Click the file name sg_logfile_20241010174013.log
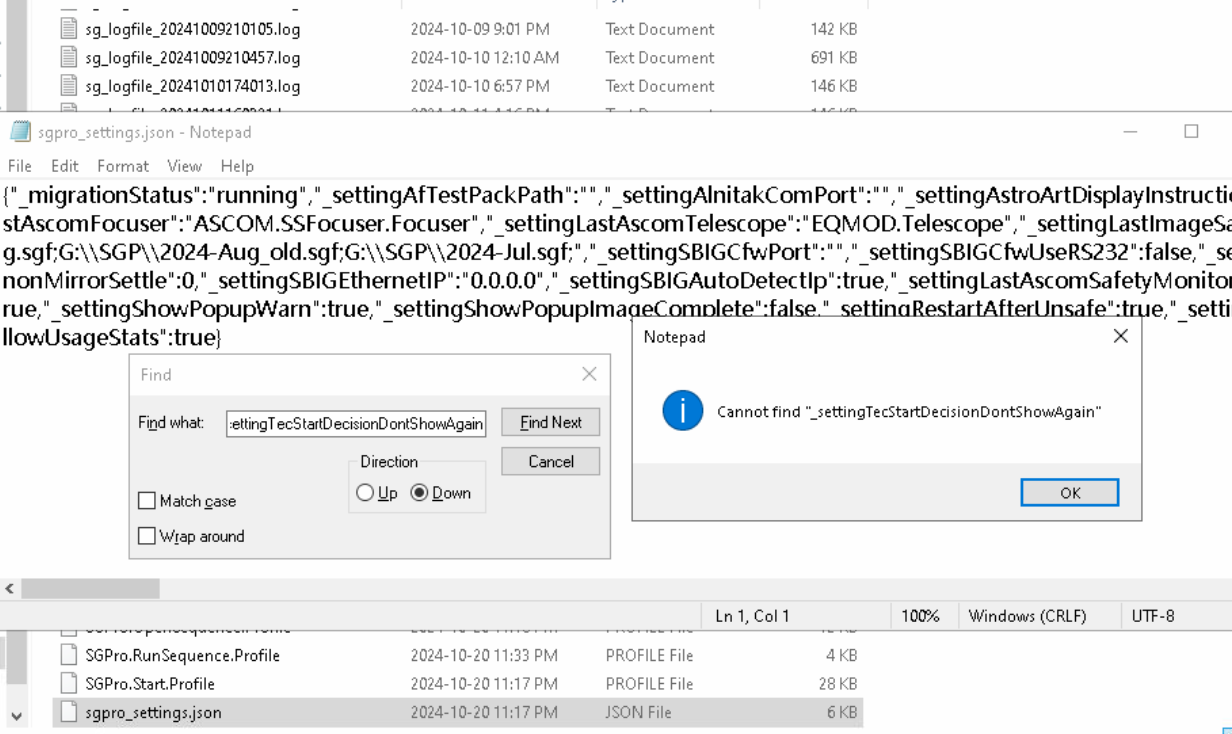Screen dimensions: 1232x734 point(192,86)
